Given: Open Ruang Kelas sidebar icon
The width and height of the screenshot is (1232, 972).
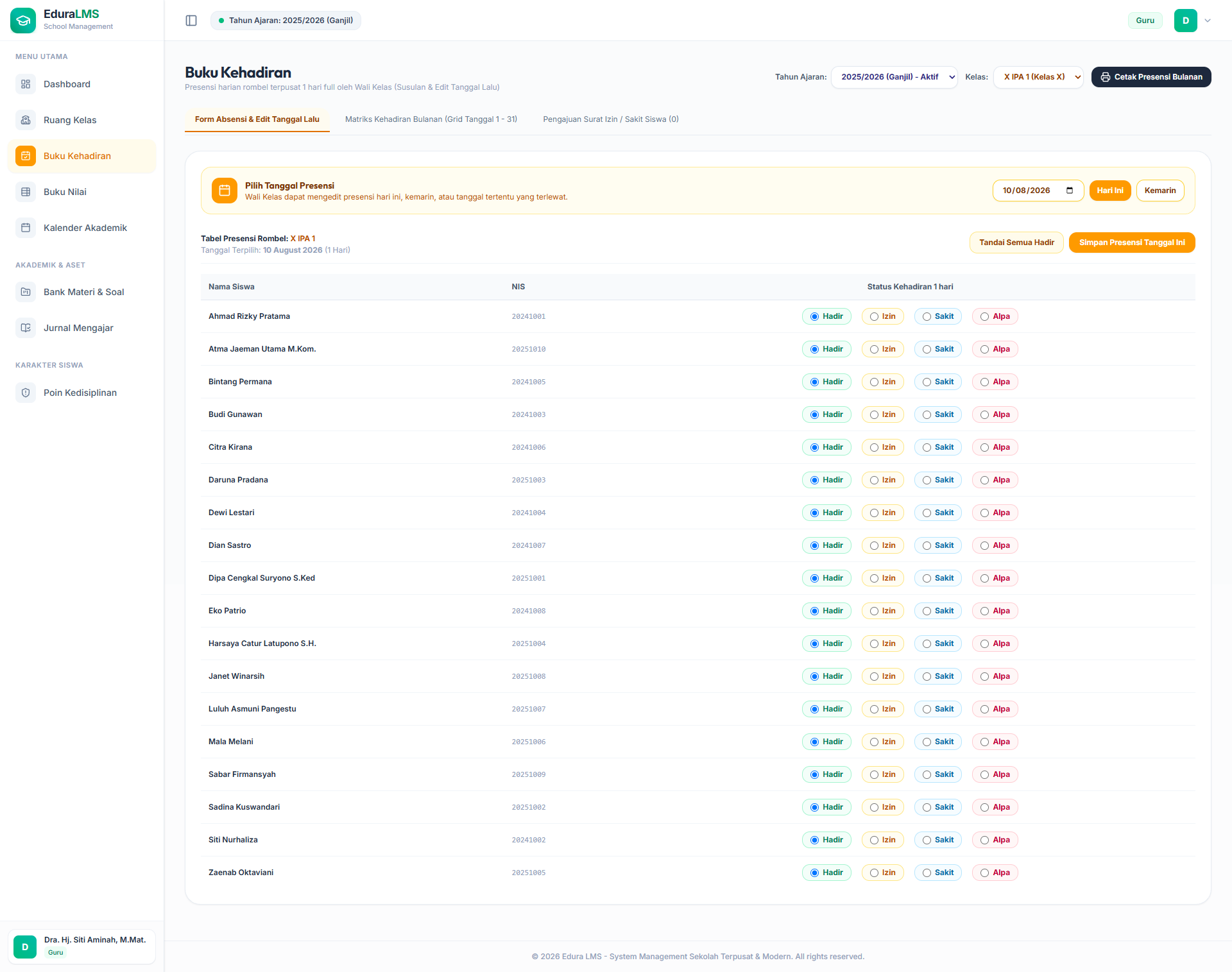Looking at the screenshot, I should [26, 120].
